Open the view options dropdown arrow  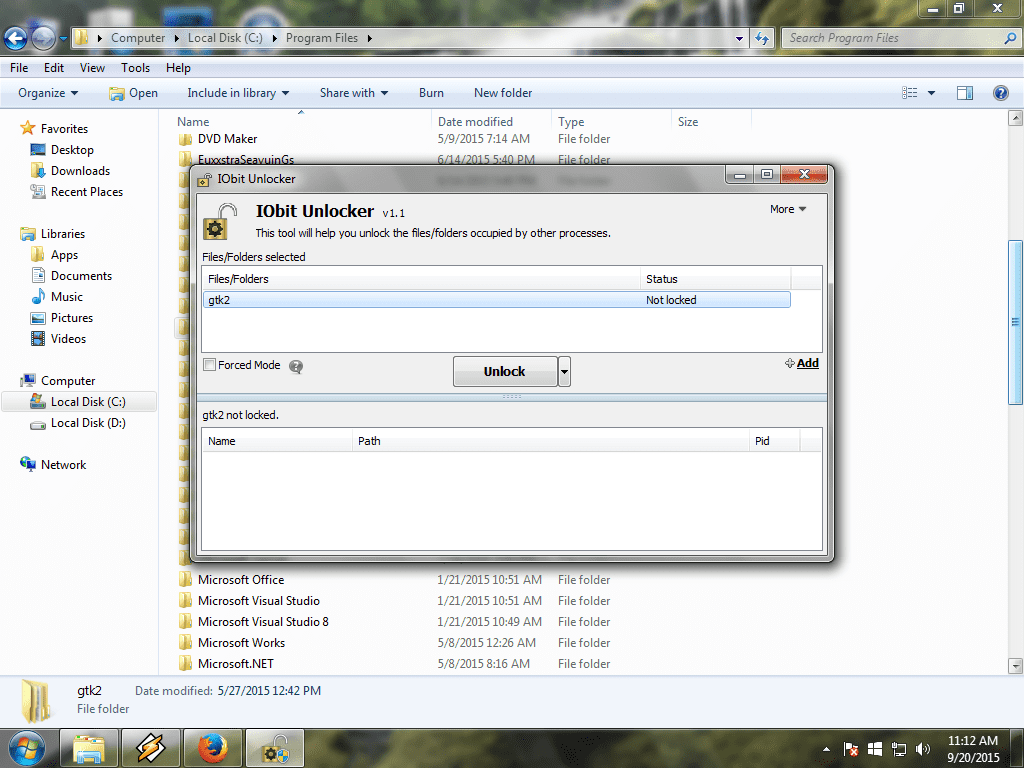pos(931,93)
